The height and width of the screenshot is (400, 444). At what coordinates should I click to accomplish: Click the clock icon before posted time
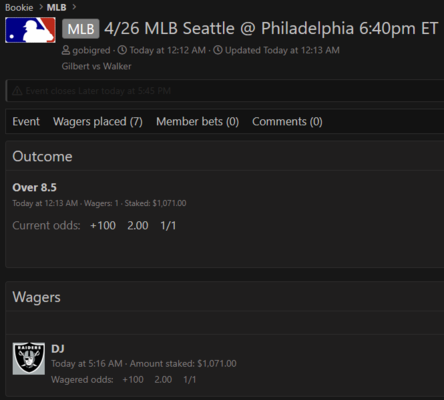pyautogui.click(x=122, y=50)
